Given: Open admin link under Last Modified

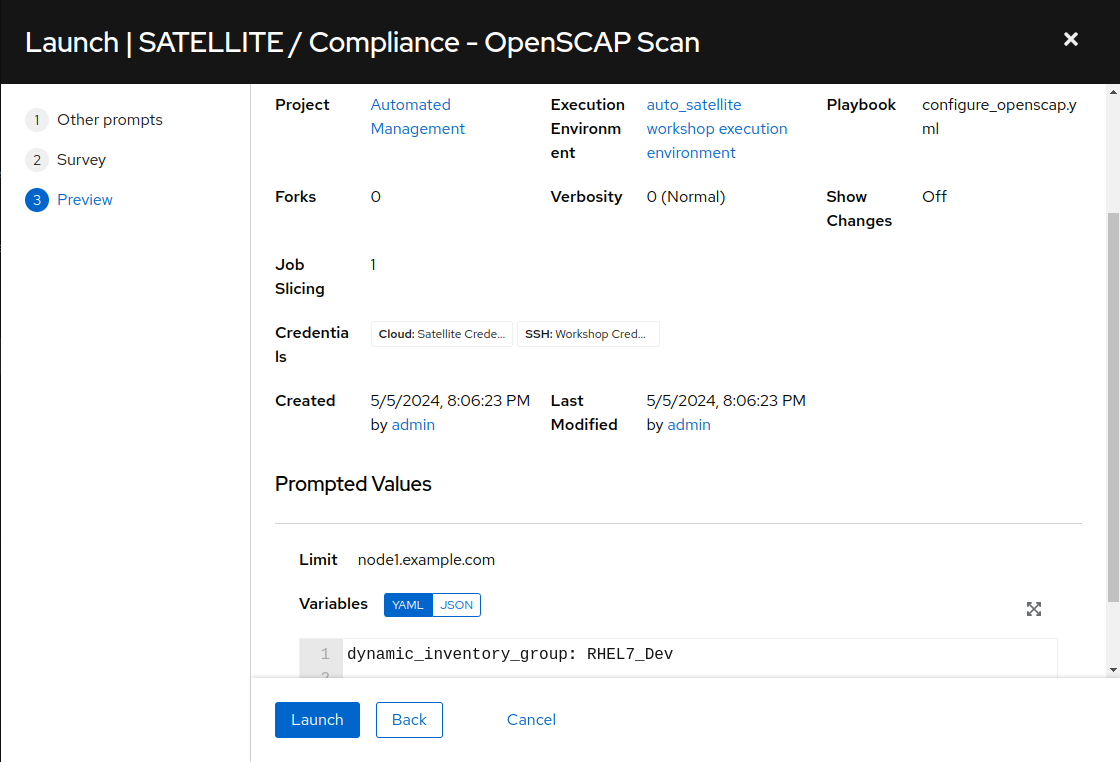Looking at the screenshot, I should point(689,425).
